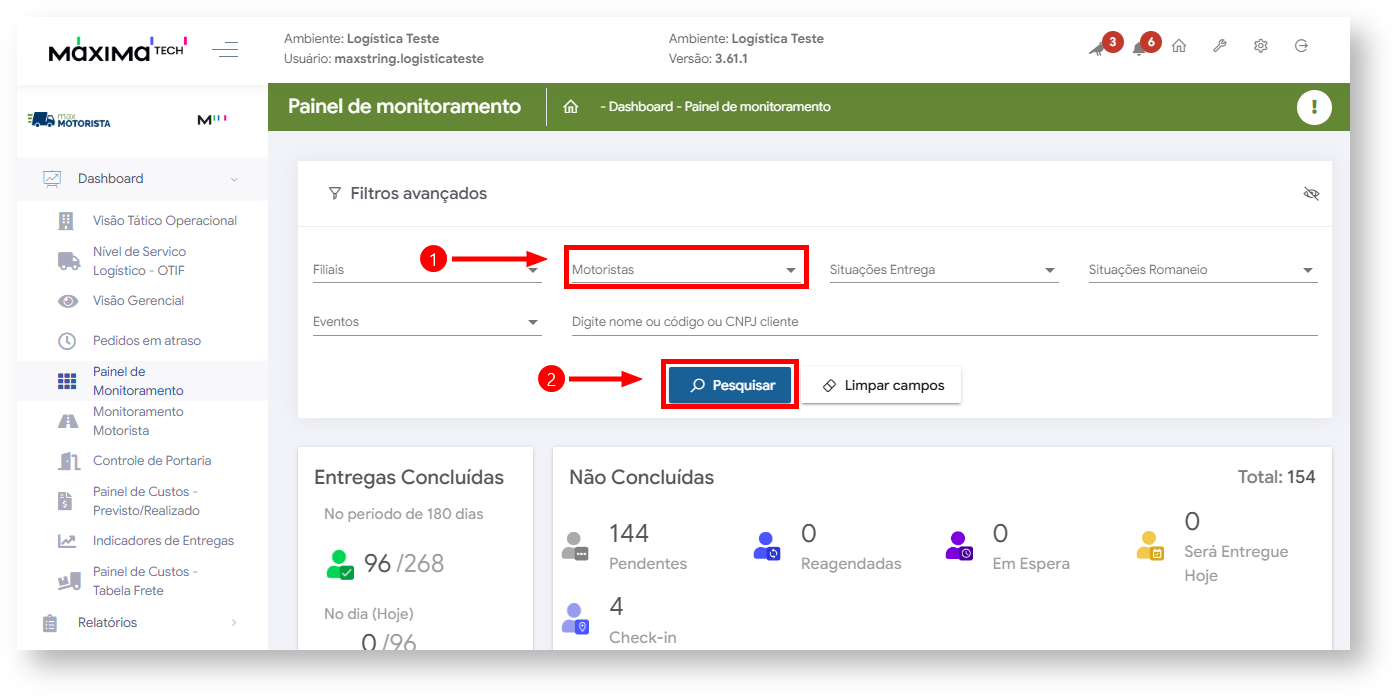Open the Motoristas dropdown
Image resolution: width=1398 pixels, height=698 pixels.
(x=685, y=269)
